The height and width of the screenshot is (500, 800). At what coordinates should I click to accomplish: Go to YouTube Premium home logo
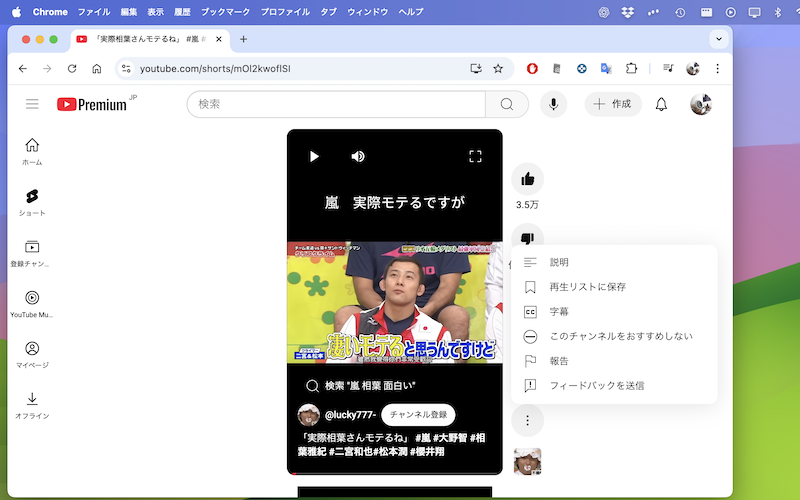pyautogui.click(x=92, y=104)
